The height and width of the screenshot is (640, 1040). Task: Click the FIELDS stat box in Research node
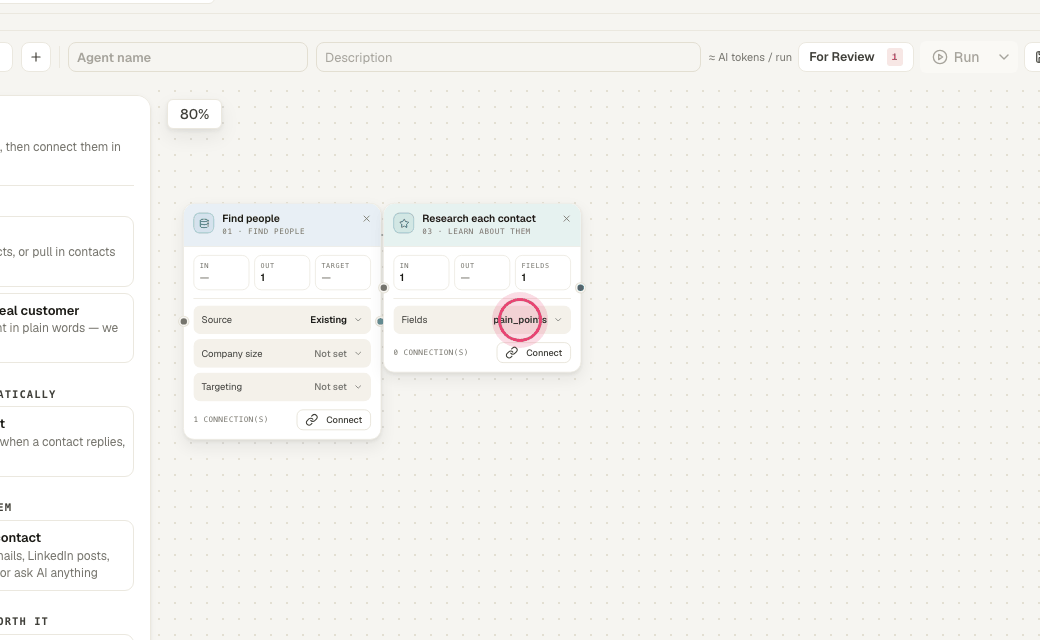(x=543, y=273)
